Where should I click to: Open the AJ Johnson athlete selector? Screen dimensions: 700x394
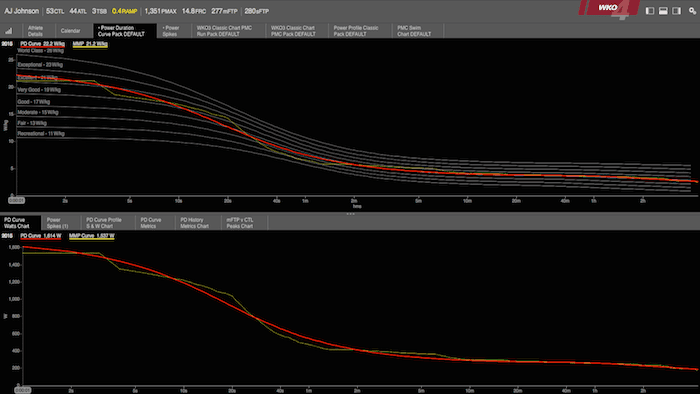click(21, 11)
